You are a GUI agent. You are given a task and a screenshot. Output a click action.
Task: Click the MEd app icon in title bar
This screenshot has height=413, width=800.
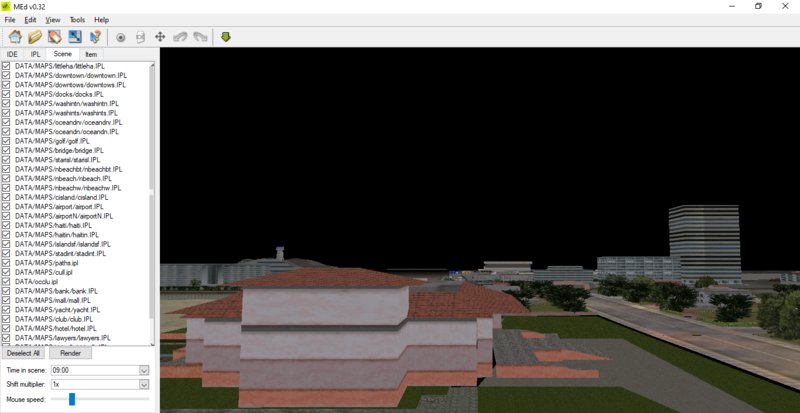pyautogui.click(x=7, y=6)
